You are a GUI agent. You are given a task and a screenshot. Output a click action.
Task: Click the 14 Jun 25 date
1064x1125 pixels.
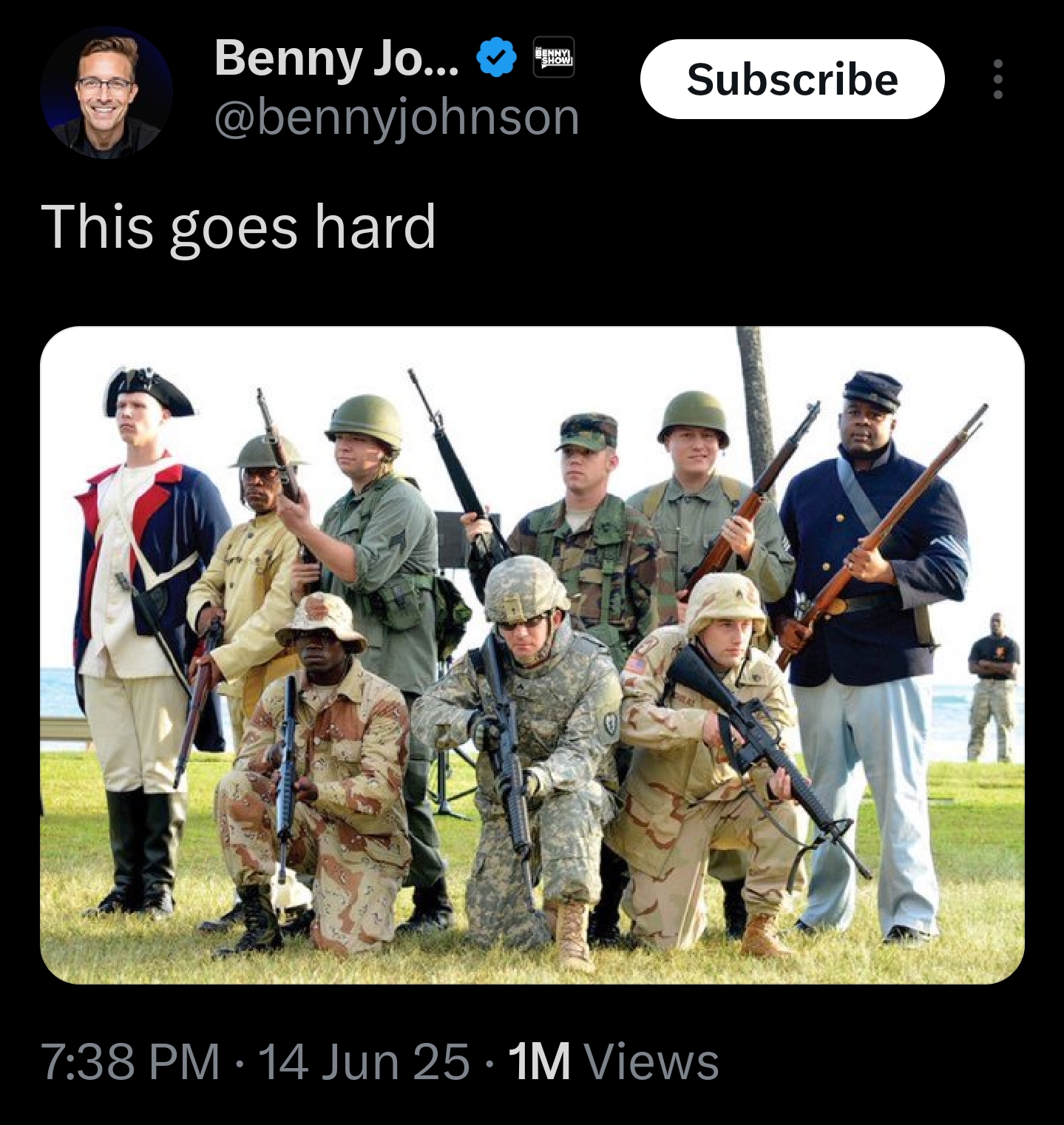coord(363,1061)
